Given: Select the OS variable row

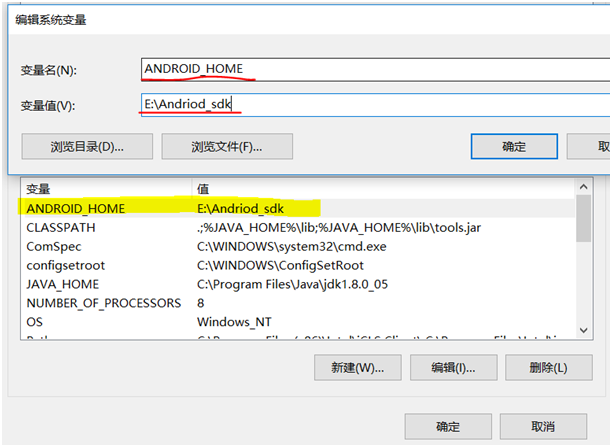Looking at the screenshot, I should point(298,322).
